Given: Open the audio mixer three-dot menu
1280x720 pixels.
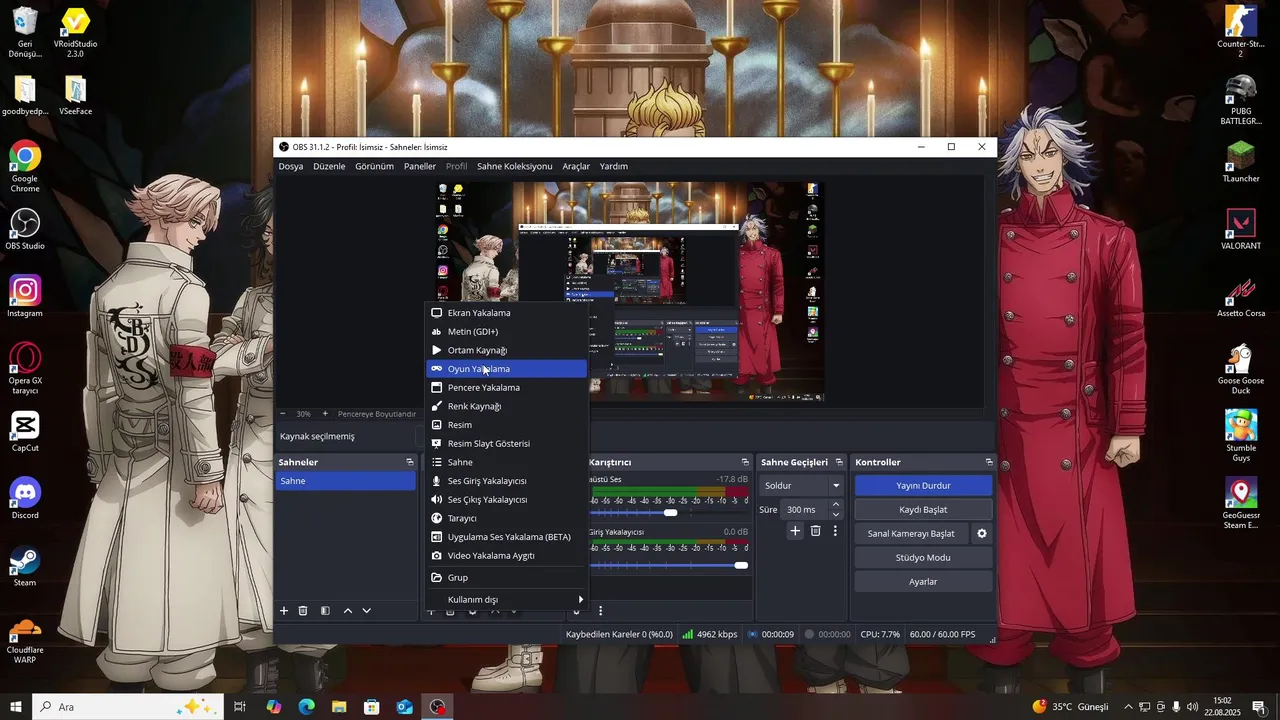Looking at the screenshot, I should tap(600, 611).
